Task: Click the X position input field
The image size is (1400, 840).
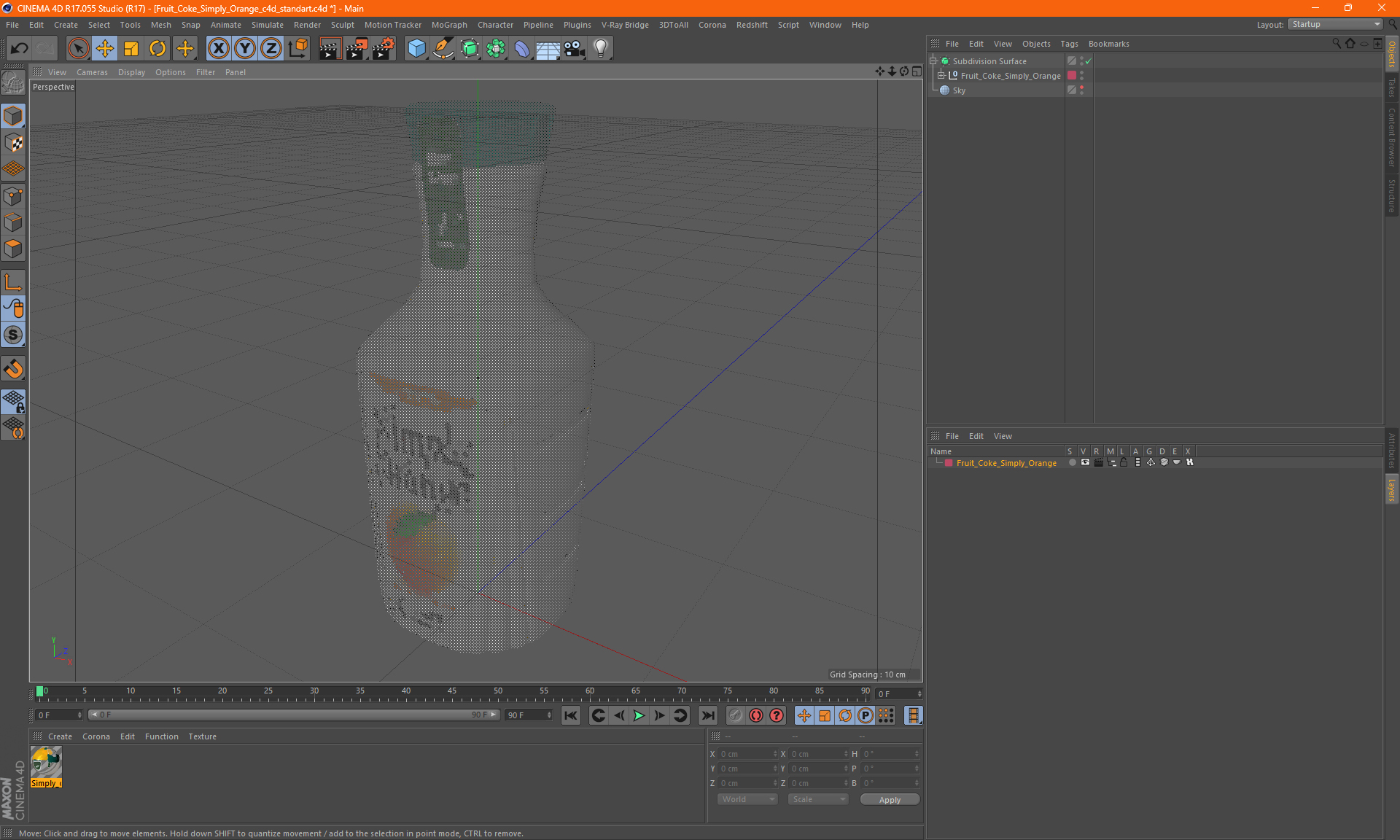Action: click(x=747, y=754)
